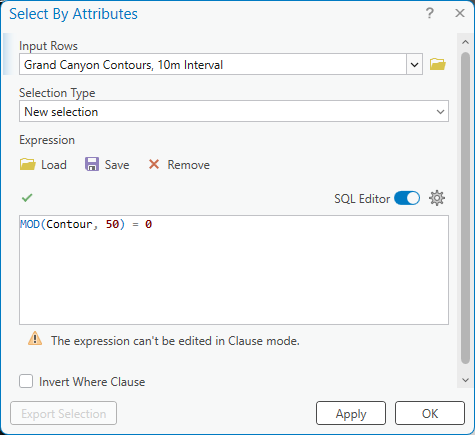Click the Select By Attributes title
Image resolution: width=475 pixels, height=435 pixels.
(x=73, y=14)
